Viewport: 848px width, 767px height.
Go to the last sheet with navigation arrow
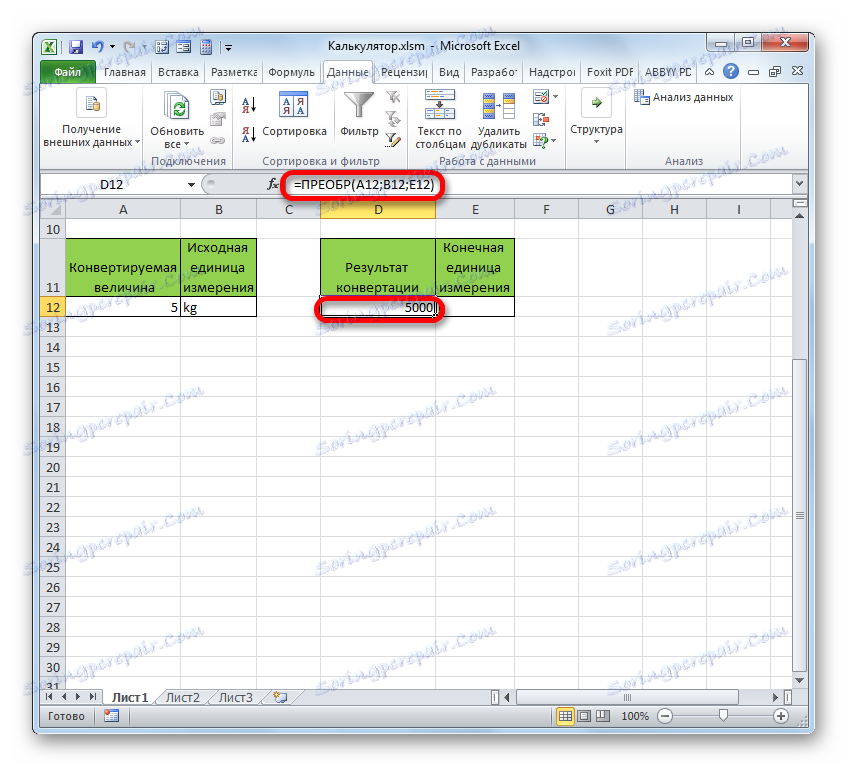[x=93, y=697]
